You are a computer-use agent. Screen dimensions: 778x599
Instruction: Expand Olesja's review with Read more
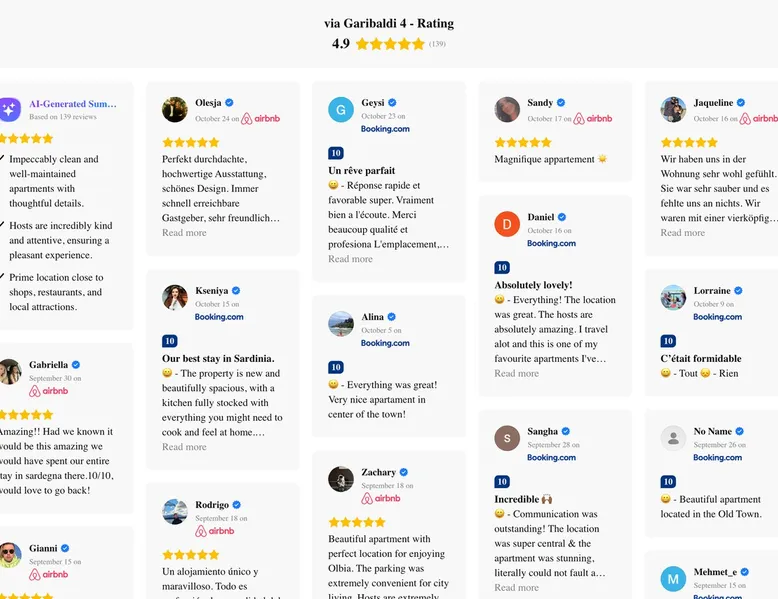[x=184, y=233]
